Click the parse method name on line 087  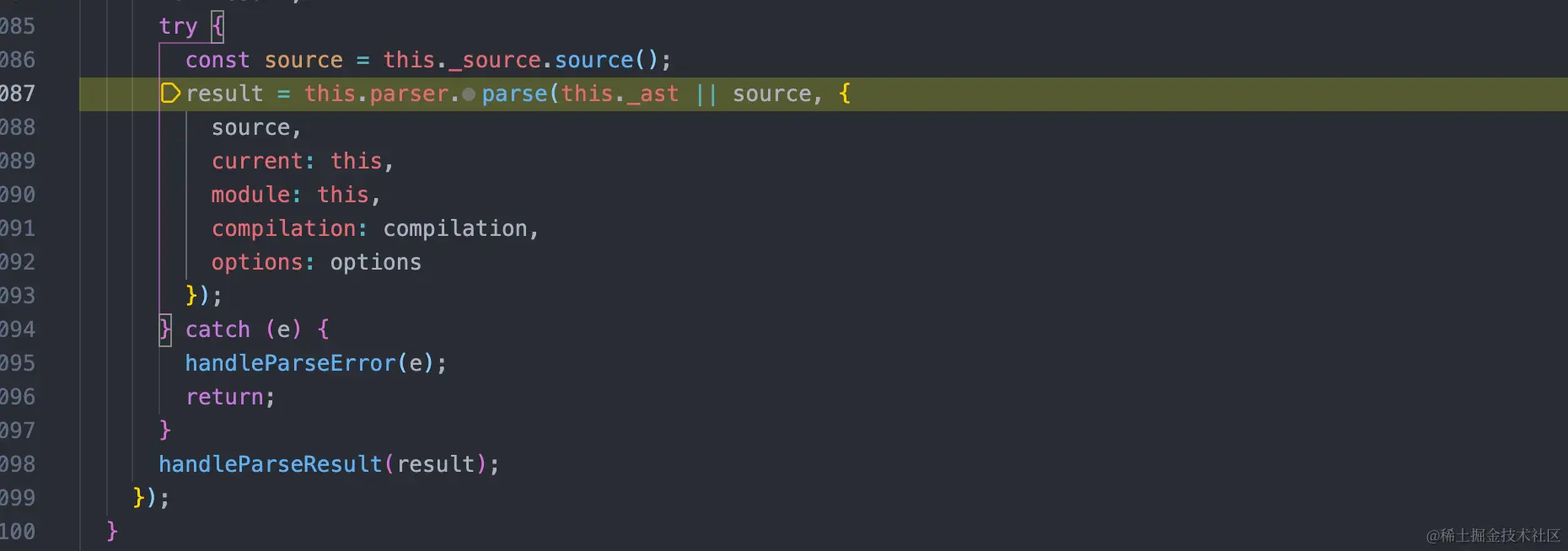514,94
